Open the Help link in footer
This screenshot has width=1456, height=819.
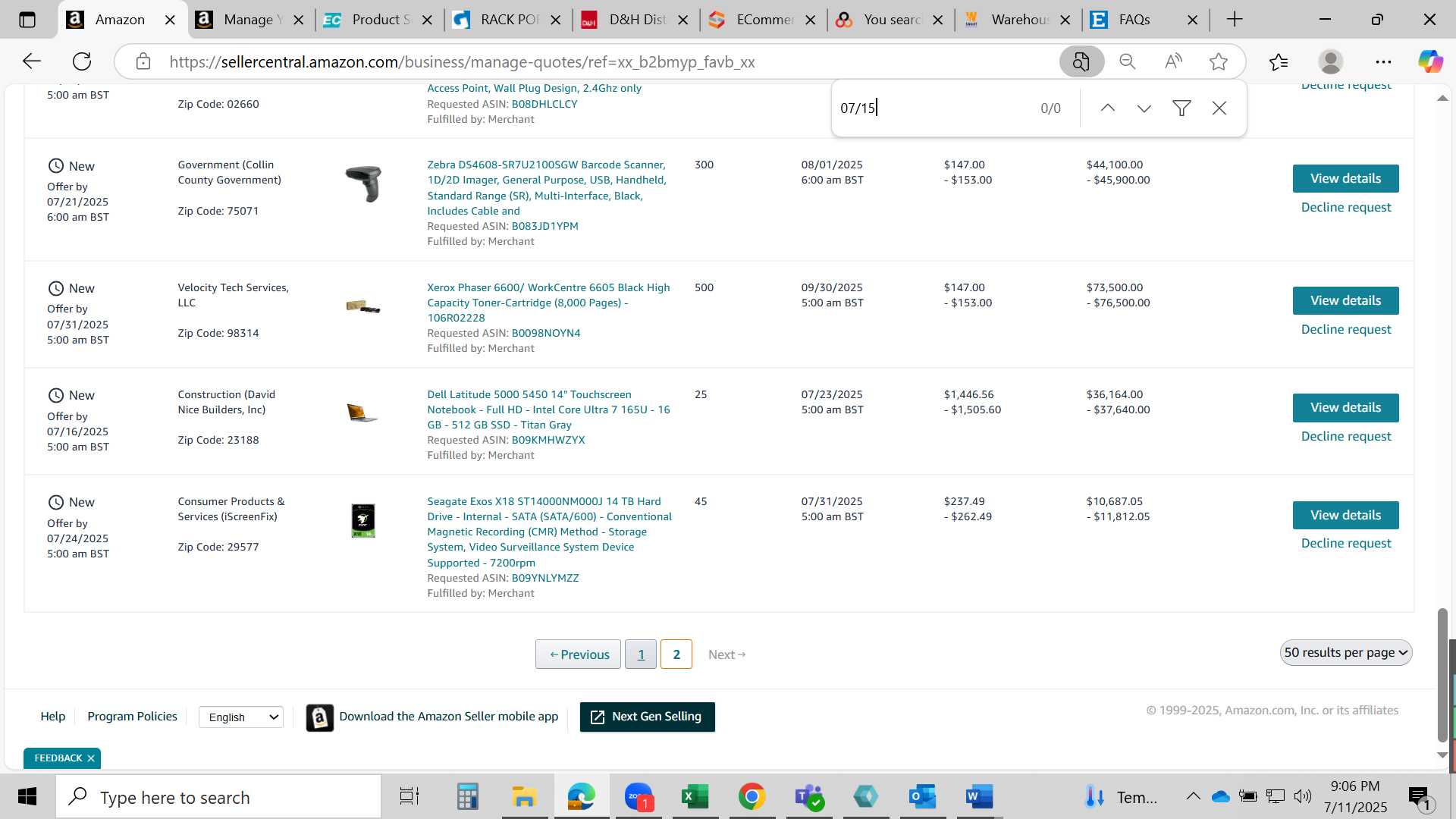pos(52,717)
